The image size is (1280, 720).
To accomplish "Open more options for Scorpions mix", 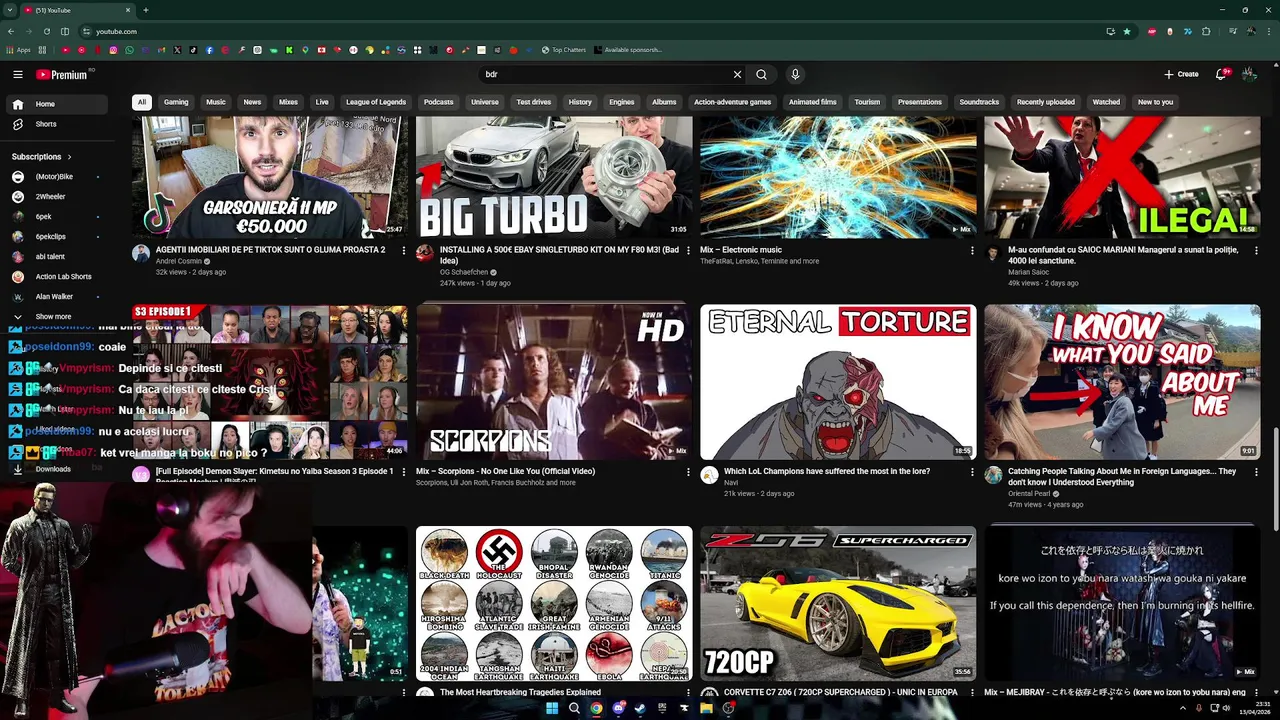I will 688,472.
